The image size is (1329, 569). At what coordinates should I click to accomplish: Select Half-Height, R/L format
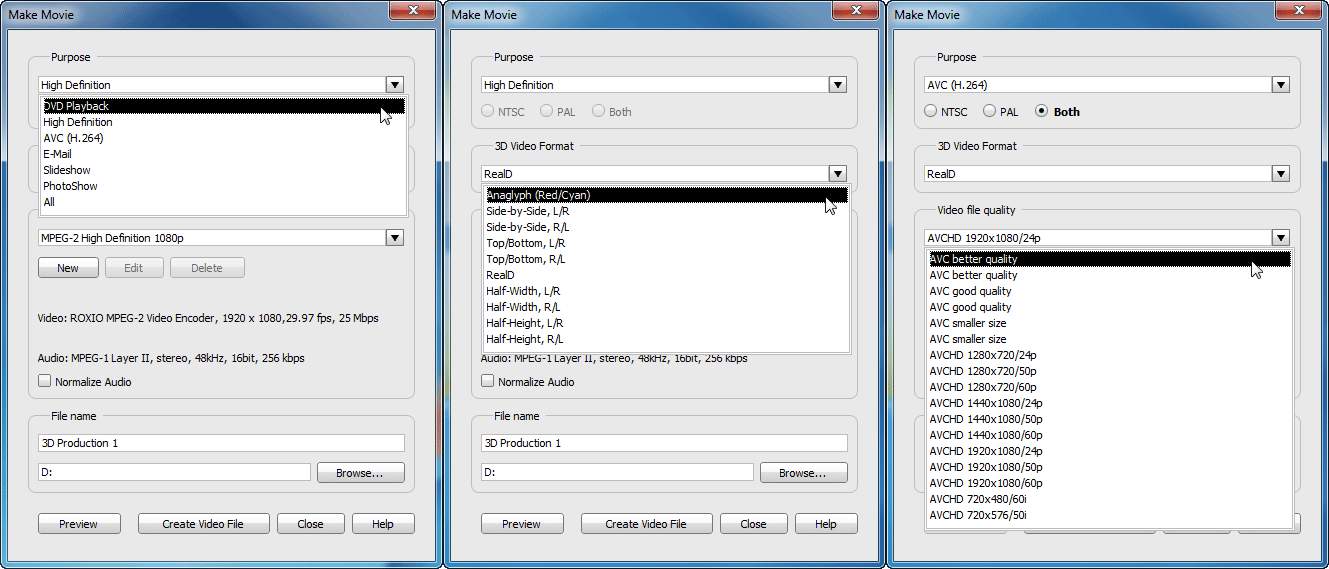[x=666, y=339]
